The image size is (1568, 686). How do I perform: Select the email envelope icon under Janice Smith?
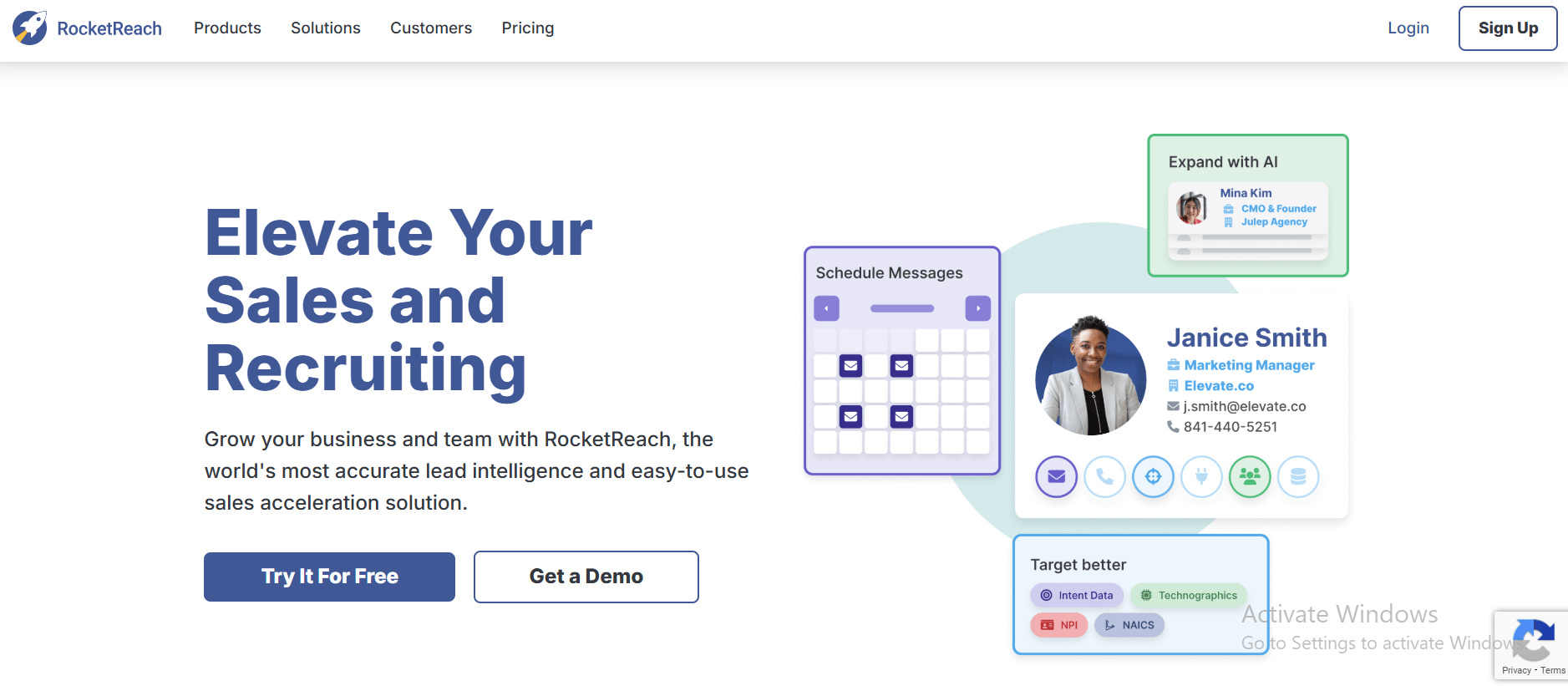tap(1057, 477)
